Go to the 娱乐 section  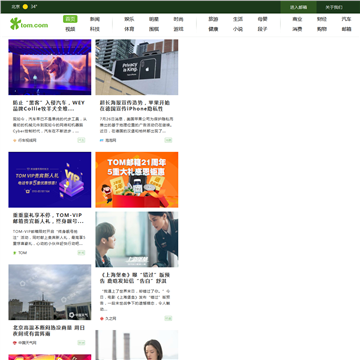pos(129,19)
